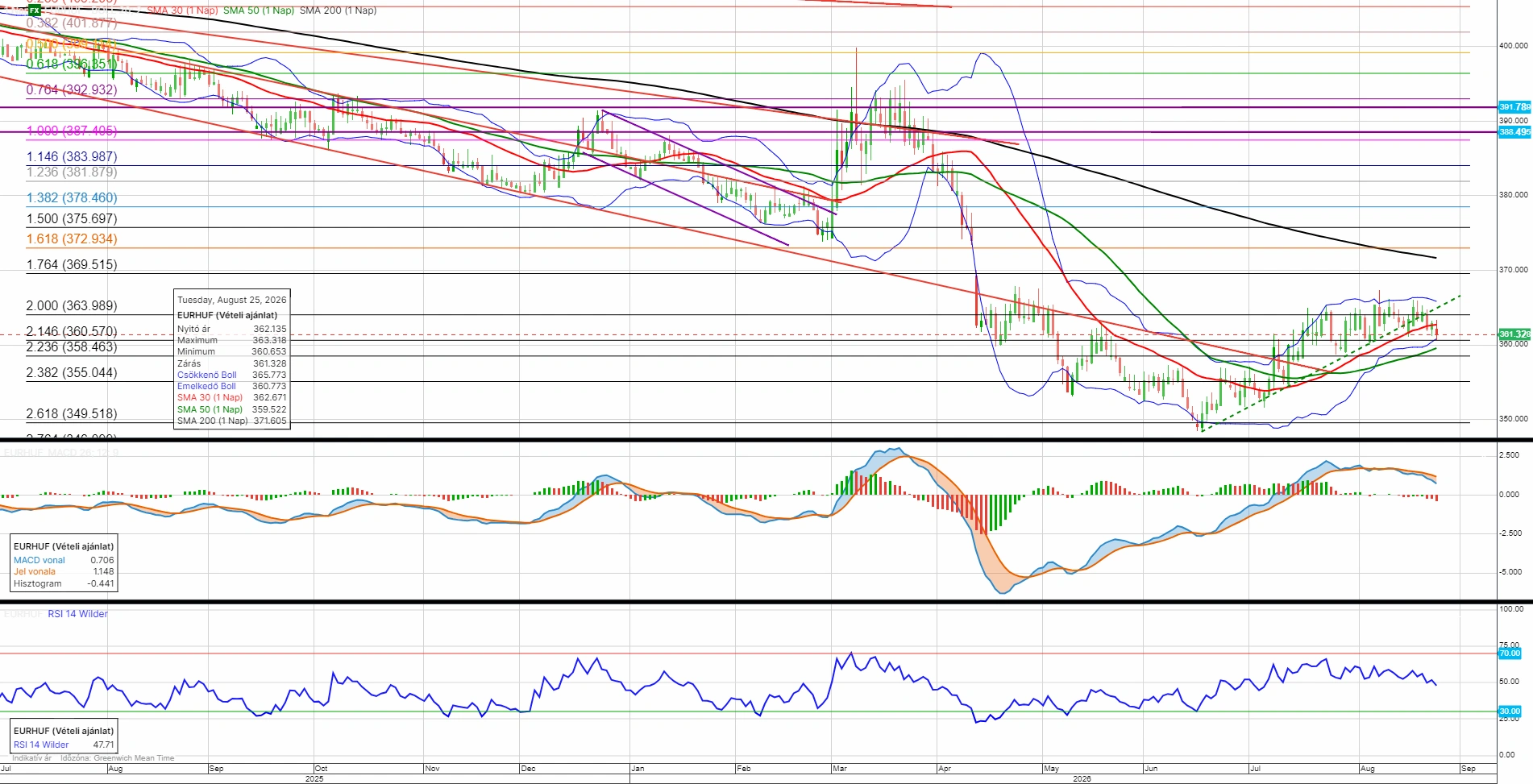Image resolution: width=1533 pixels, height=784 pixels.
Task: Click the 370.000 price axis label
Action: tap(1513, 270)
